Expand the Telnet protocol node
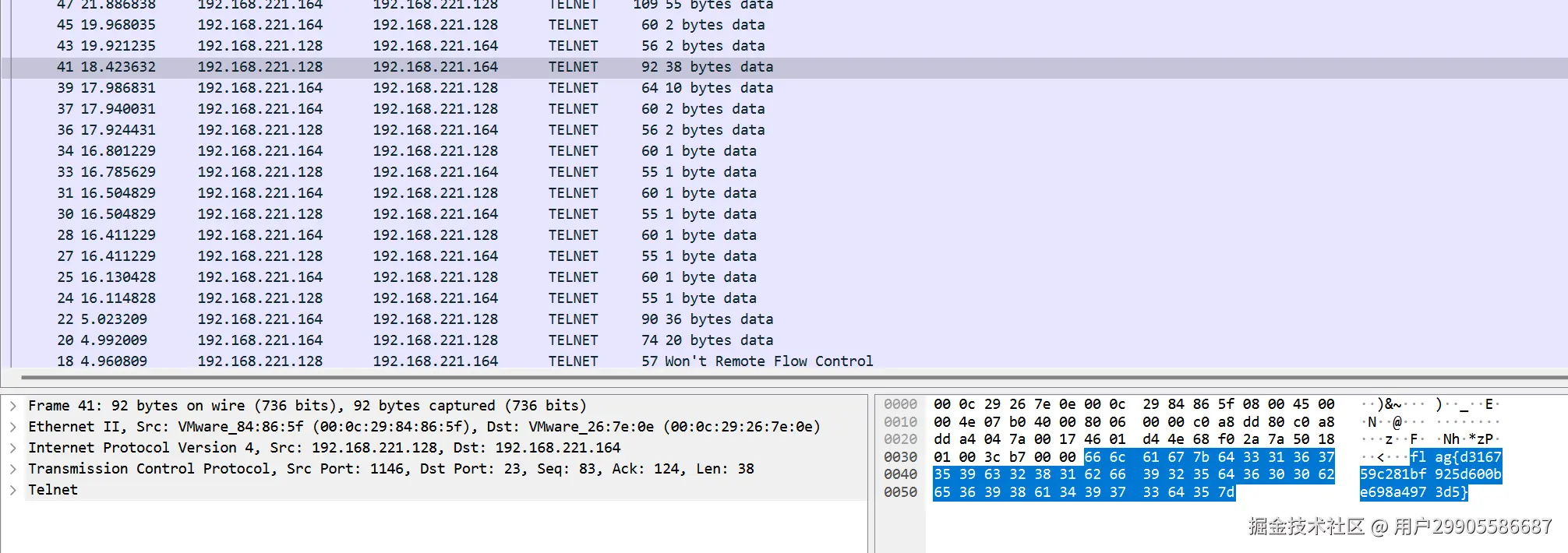Viewport: 1568px width, 553px height. point(13,490)
